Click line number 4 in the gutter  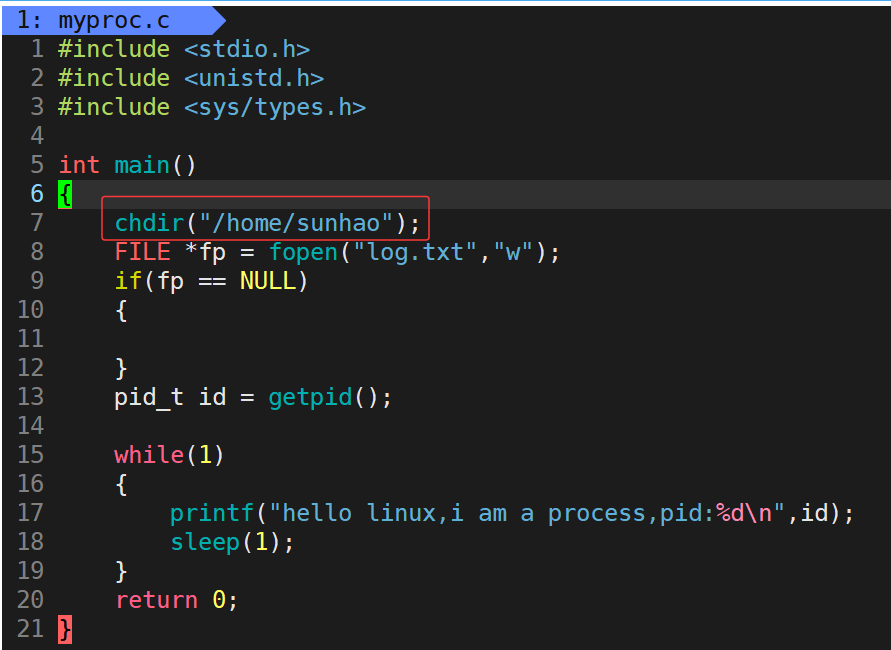[37, 136]
